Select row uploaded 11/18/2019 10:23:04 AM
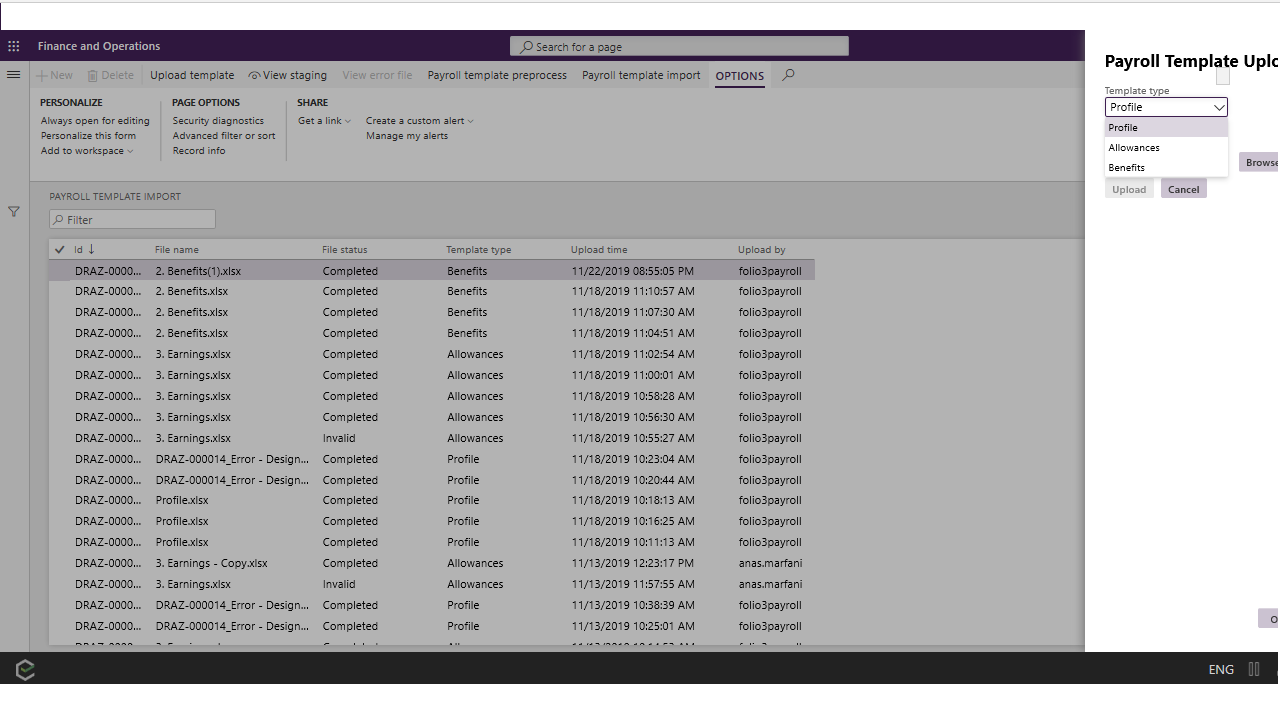Viewport: 1280px width, 720px height. (432, 459)
